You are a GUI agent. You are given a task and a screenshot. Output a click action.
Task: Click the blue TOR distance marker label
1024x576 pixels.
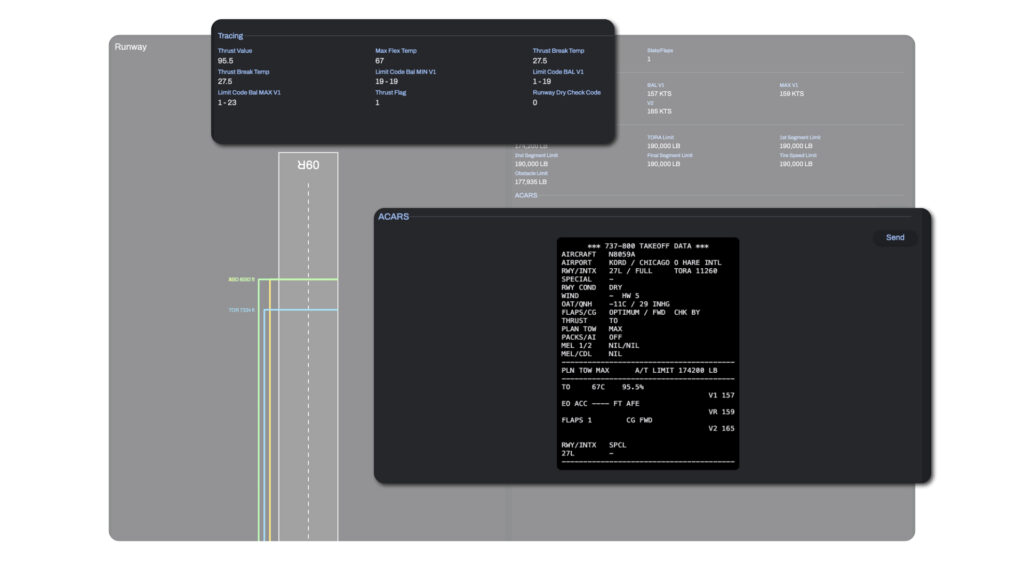pos(242,310)
